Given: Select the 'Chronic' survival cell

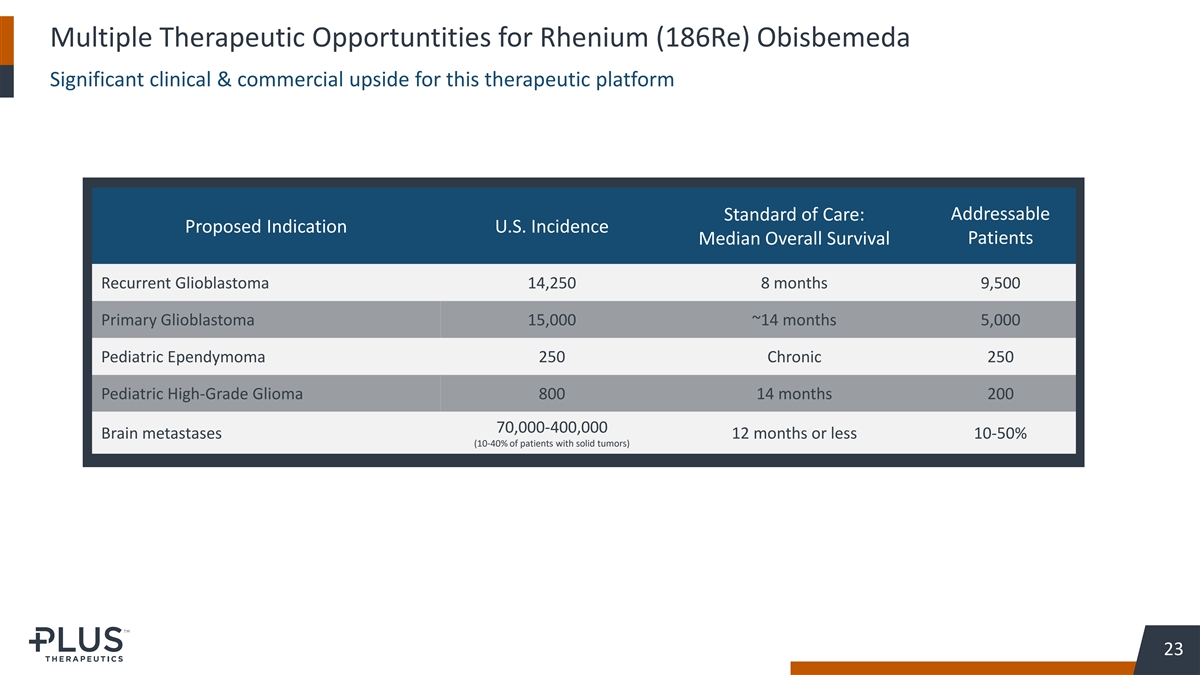Looking at the screenshot, I should pos(794,357).
